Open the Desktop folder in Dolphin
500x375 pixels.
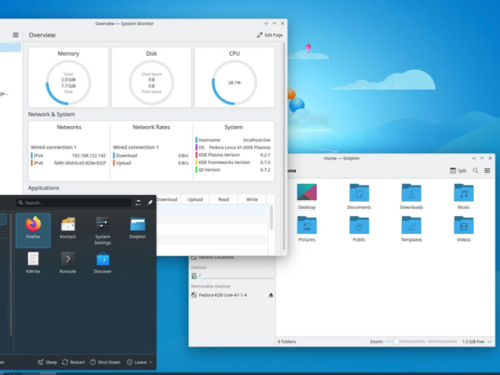pos(307,197)
